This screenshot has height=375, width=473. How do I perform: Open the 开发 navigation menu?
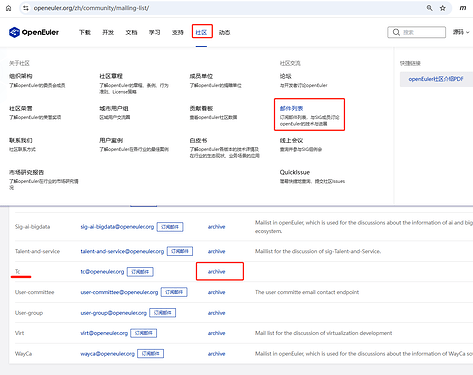108,32
